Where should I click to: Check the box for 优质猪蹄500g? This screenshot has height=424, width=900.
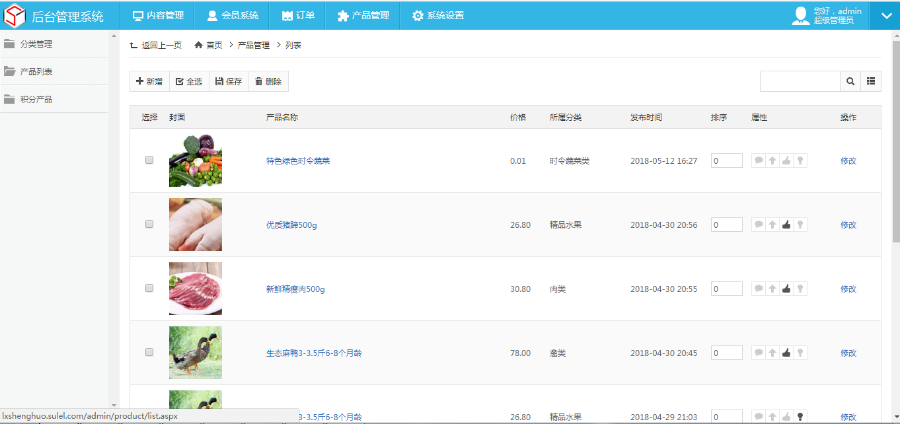click(149, 224)
